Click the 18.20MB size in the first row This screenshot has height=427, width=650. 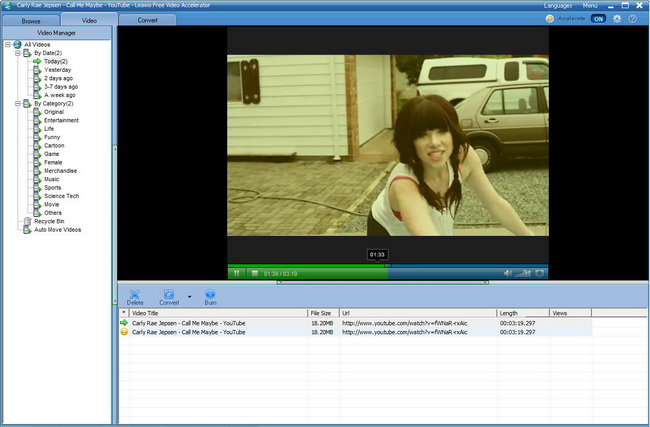point(322,323)
